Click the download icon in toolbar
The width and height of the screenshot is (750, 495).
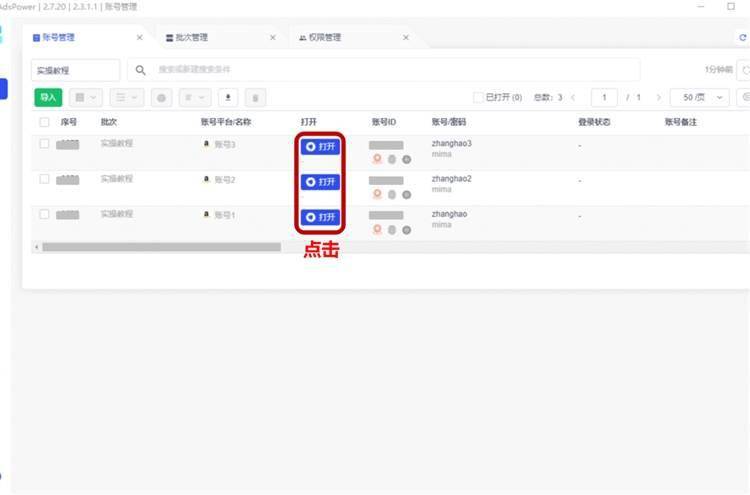pyautogui.click(x=228, y=97)
